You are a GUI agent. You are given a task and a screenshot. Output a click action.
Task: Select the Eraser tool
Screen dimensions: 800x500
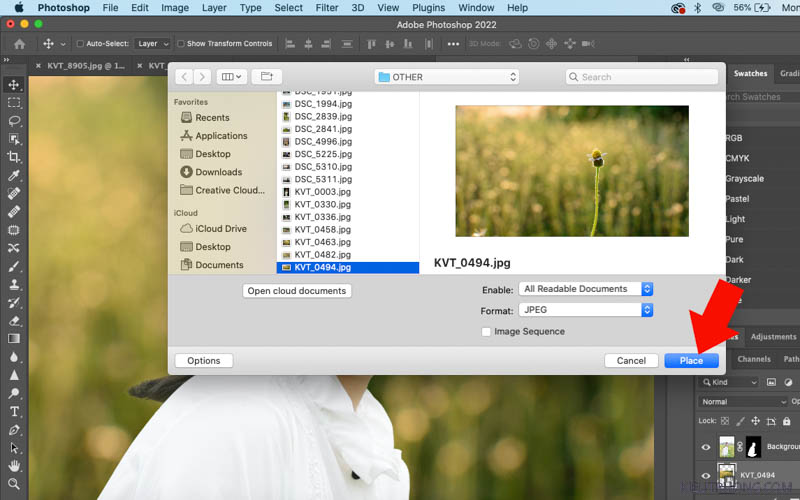(14, 321)
